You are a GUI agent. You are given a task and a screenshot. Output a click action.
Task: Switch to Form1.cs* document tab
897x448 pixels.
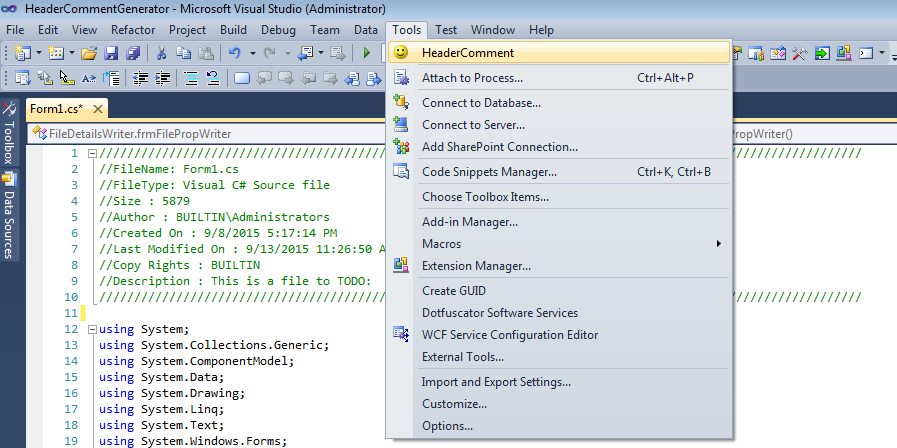pos(57,109)
